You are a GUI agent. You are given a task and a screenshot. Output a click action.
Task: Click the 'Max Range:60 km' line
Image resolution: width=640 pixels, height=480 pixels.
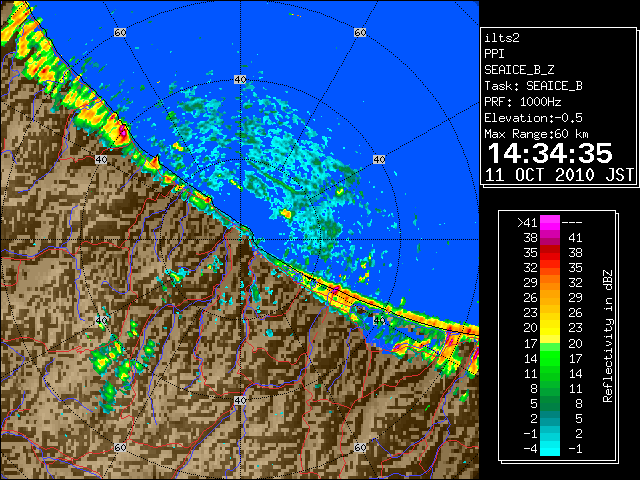click(536, 134)
